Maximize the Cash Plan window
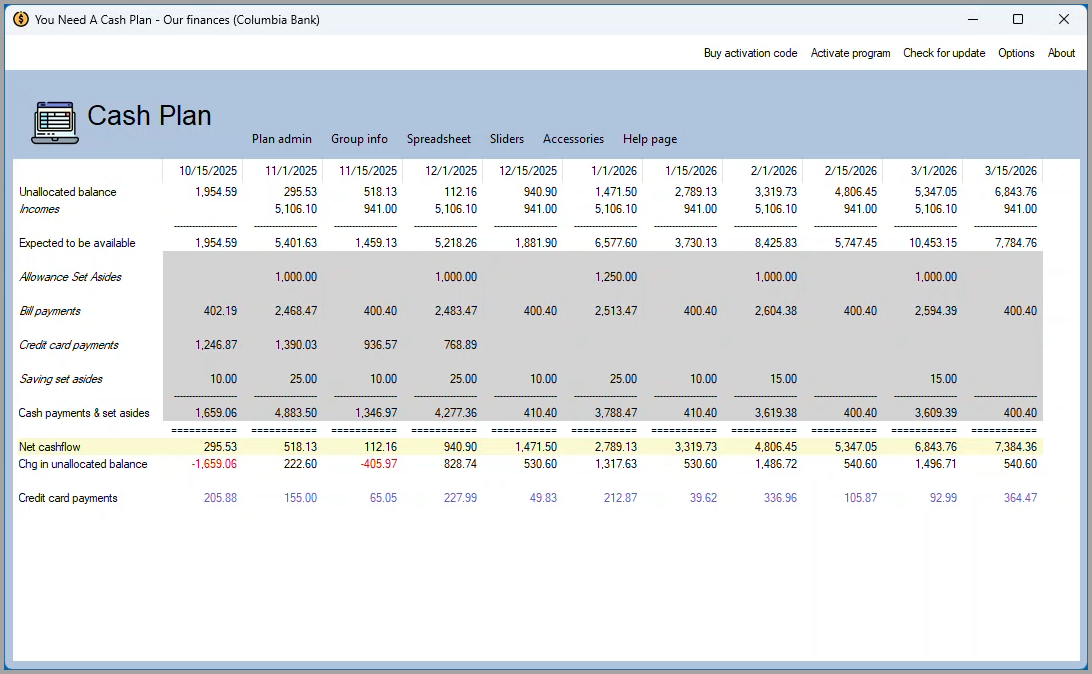 (1018, 19)
